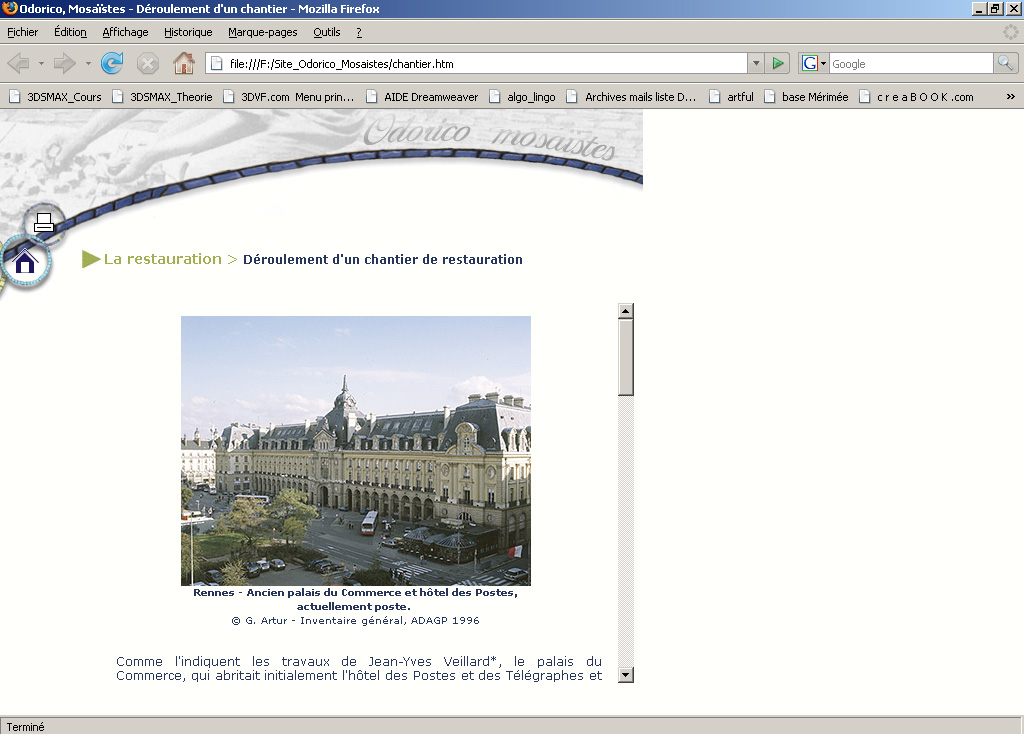Open the 3DSMAX_Cours bookmark
This screenshot has height=734, width=1024.
pyautogui.click(x=56, y=97)
